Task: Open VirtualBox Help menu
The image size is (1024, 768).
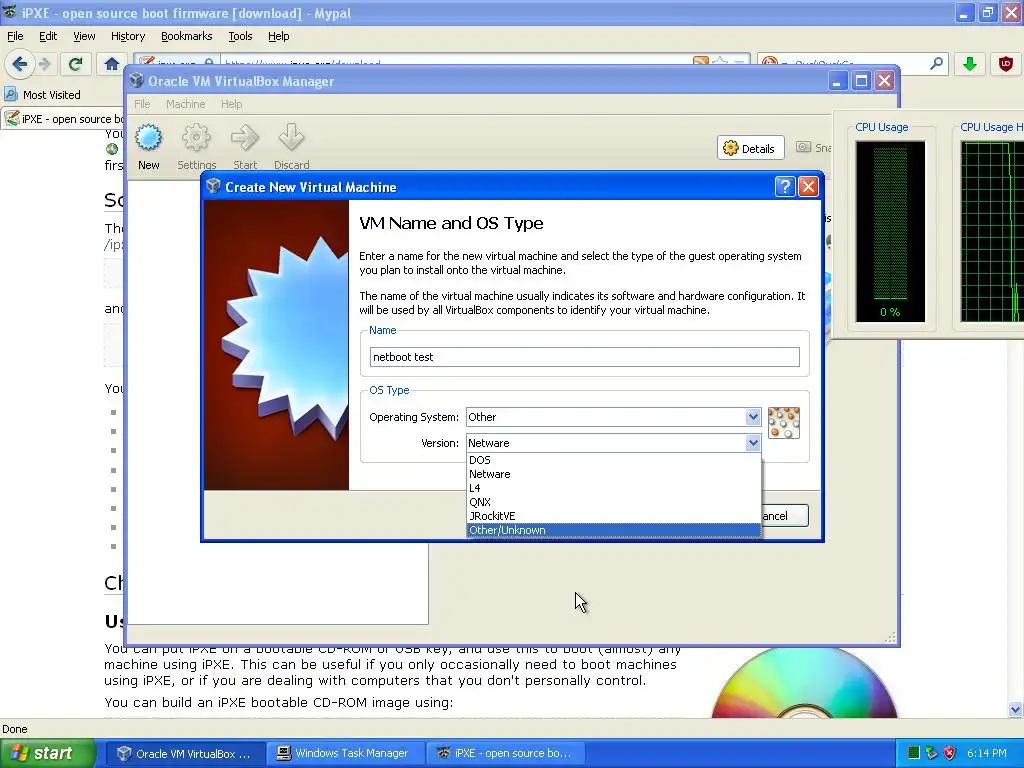Action: (231, 104)
